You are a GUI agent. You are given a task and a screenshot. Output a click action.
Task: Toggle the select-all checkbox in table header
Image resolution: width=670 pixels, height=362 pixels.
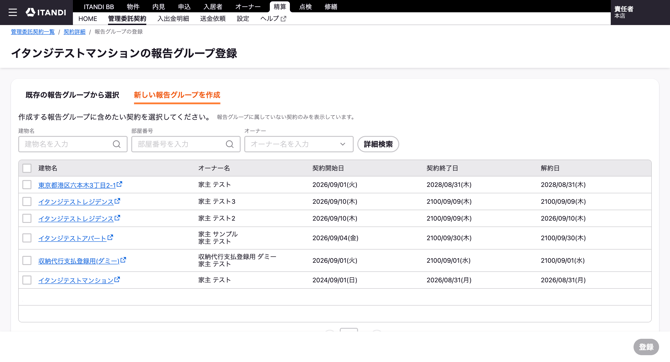pos(27,168)
